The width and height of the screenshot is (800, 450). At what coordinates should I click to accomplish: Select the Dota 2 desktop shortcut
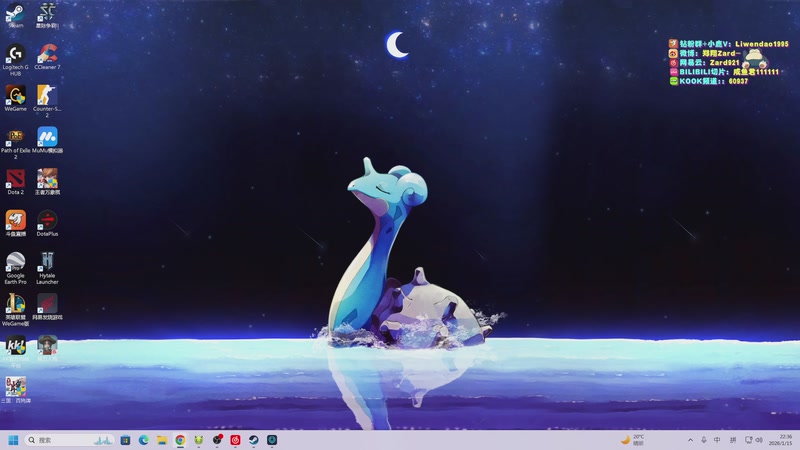15,182
